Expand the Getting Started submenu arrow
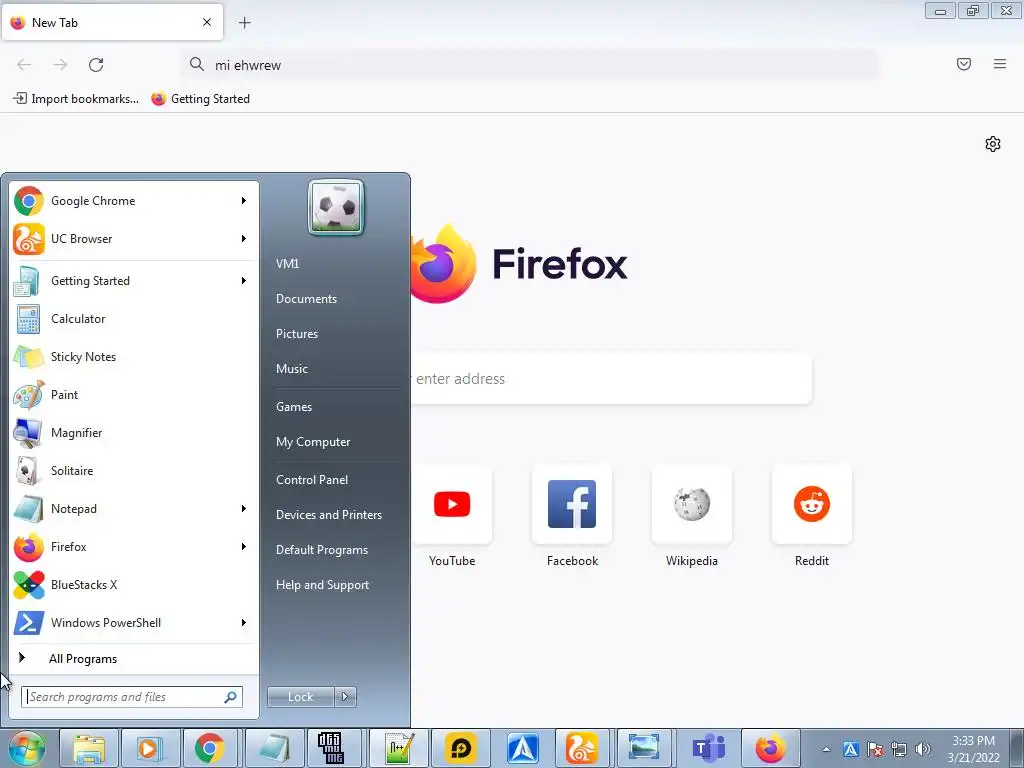1024x768 pixels. tap(244, 280)
